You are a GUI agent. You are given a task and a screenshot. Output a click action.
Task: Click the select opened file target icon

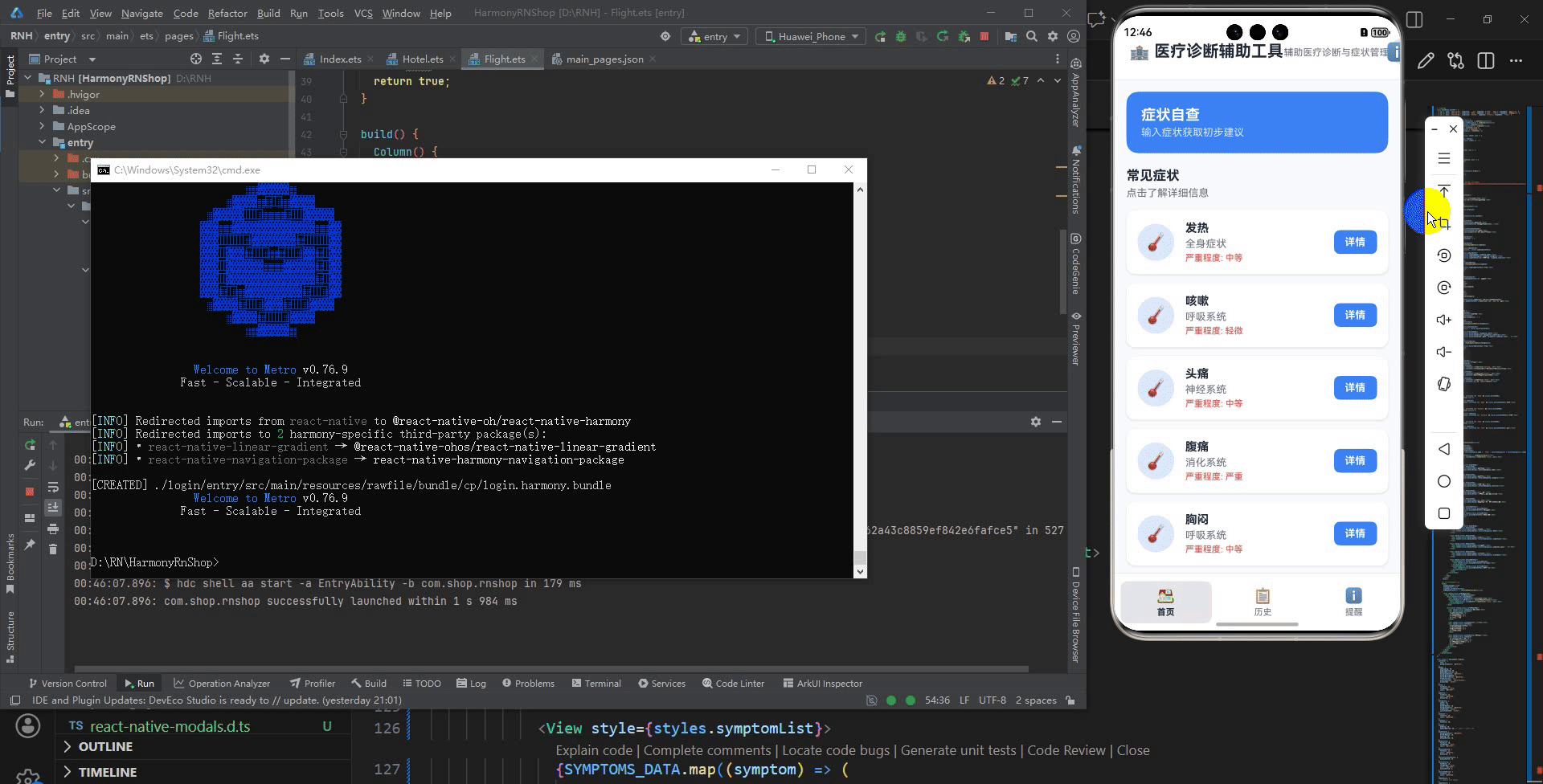pos(196,59)
